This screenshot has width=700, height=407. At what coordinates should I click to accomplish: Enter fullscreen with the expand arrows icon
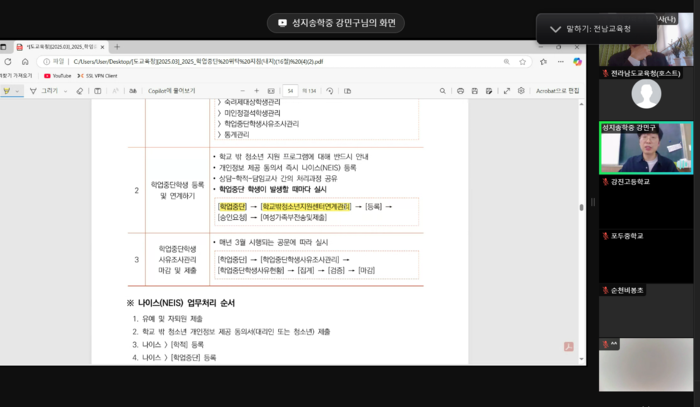[505, 91]
